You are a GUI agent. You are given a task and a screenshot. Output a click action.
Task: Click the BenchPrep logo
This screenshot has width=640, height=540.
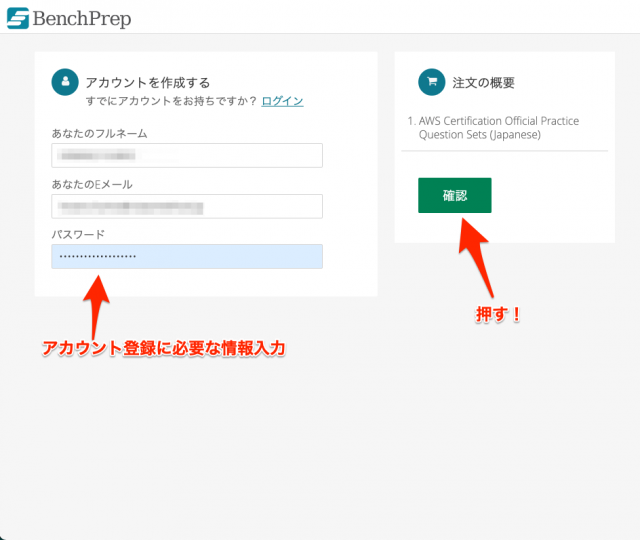coord(69,18)
